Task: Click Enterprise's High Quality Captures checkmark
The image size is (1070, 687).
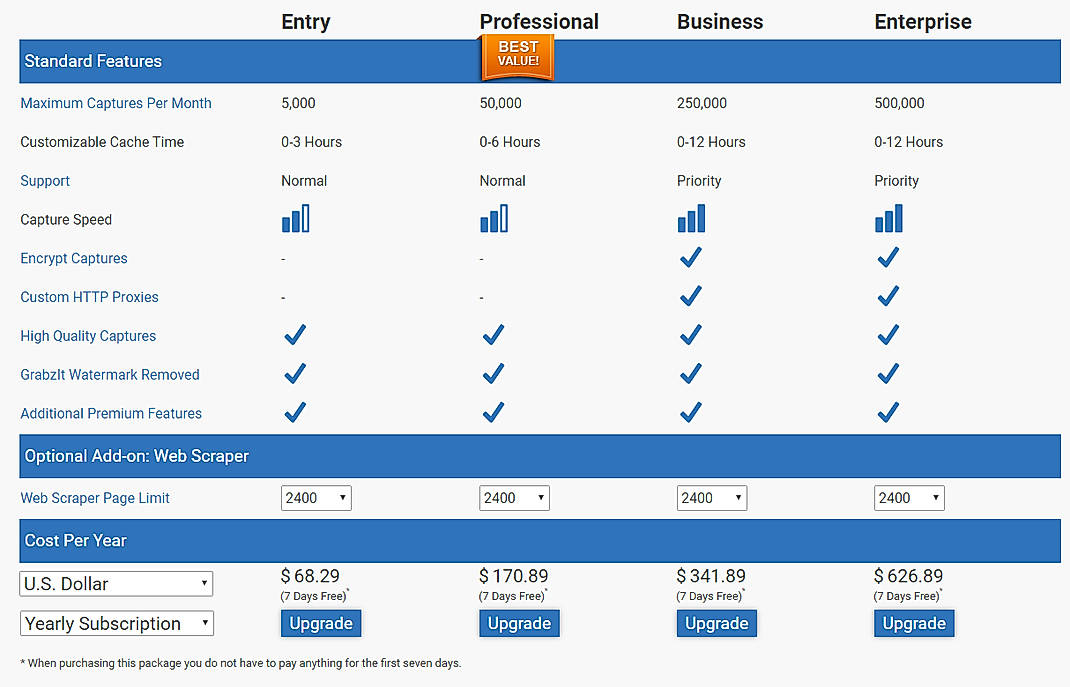Action: pyautogui.click(x=888, y=335)
